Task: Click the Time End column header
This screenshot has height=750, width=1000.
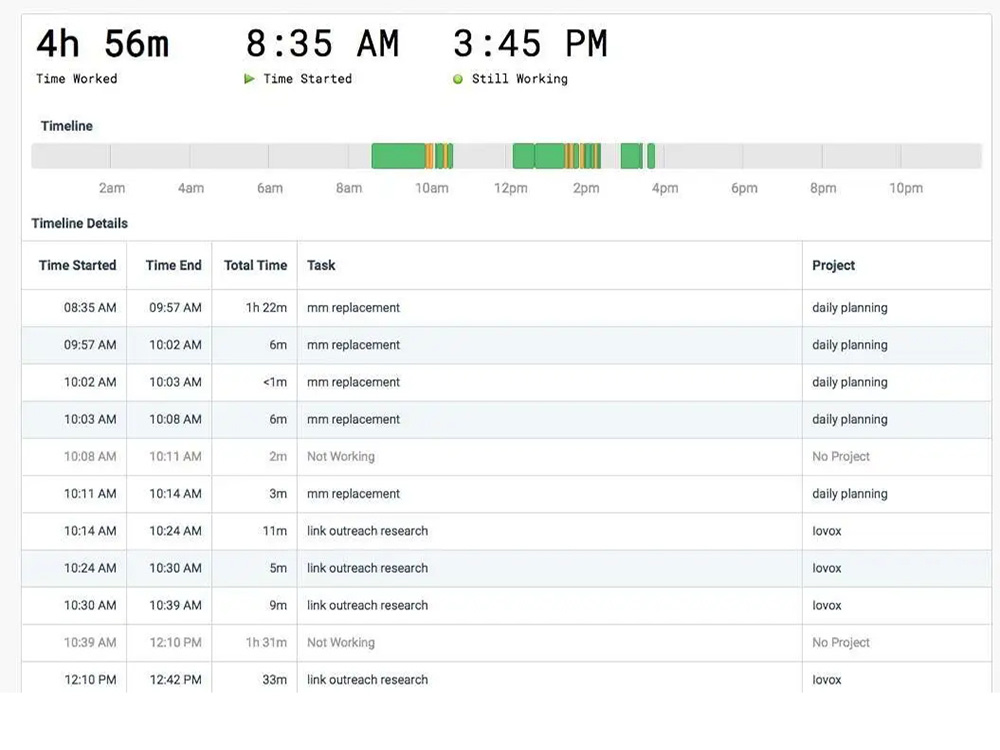Action: coord(173,265)
